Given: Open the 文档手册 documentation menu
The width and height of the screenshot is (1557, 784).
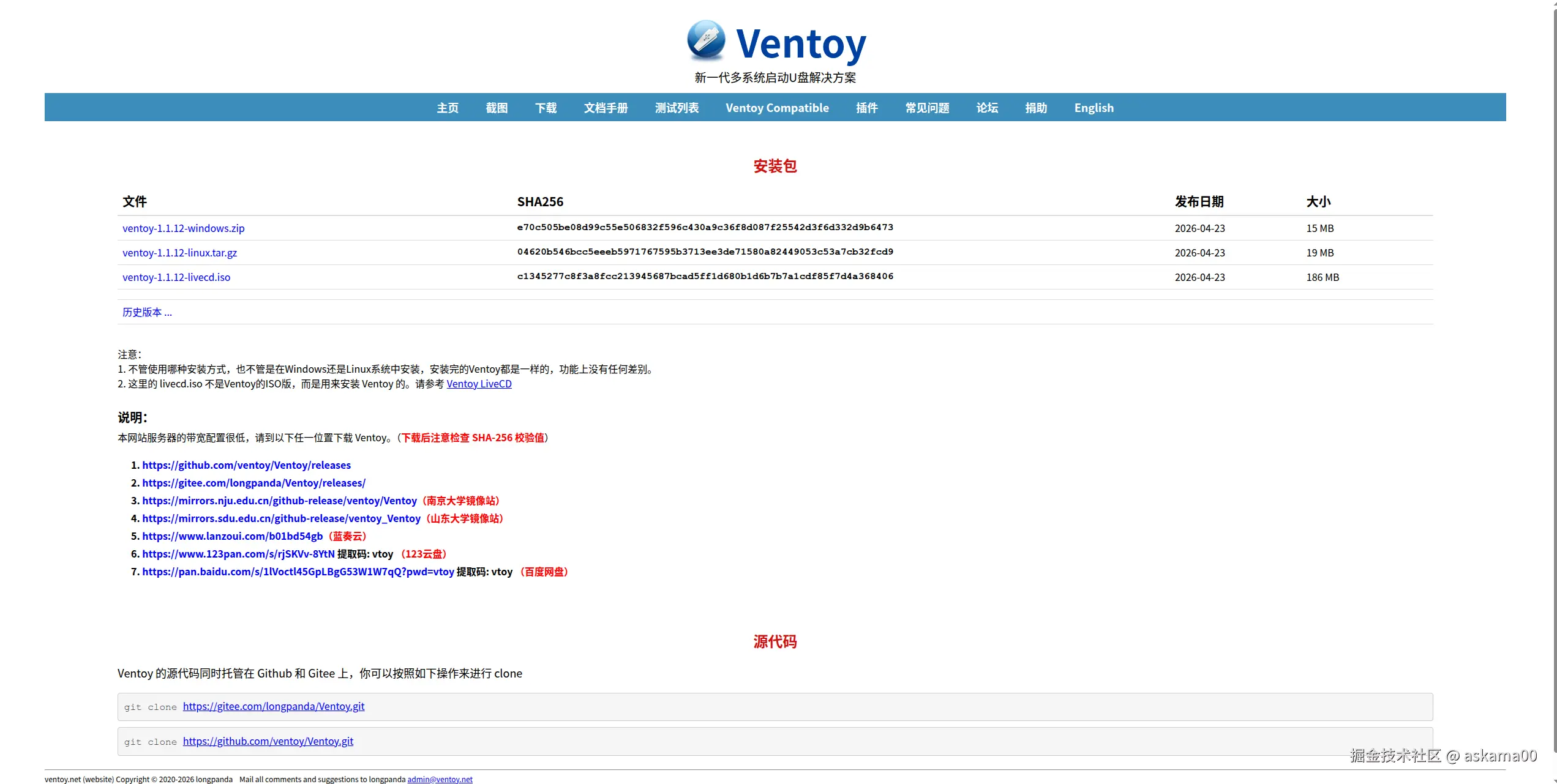Looking at the screenshot, I should 606,108.
